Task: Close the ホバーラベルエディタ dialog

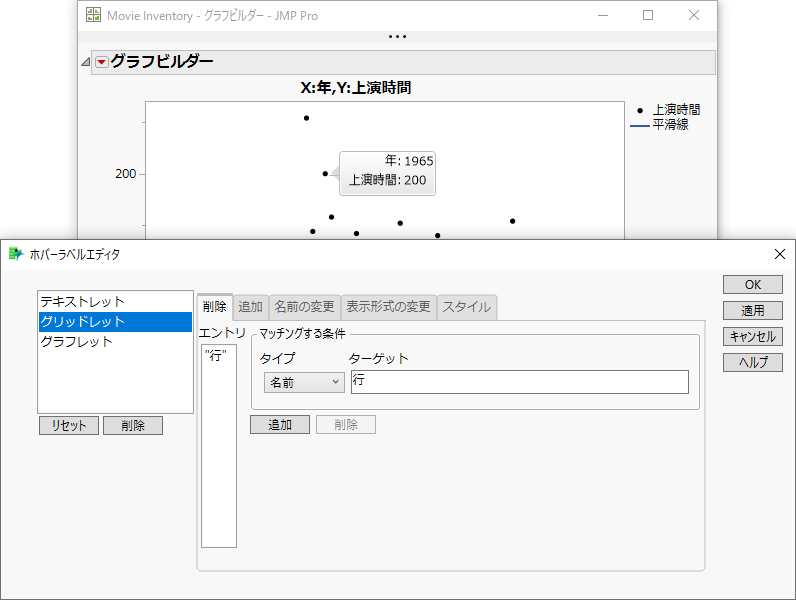Action: click(779, 254)
